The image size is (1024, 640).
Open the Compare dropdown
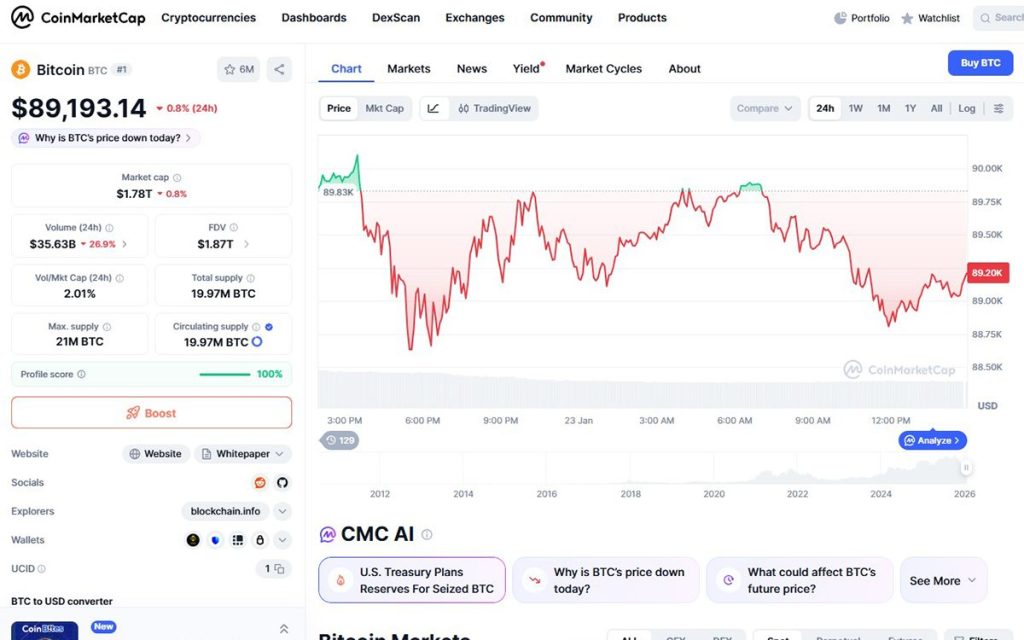(x=765, y=109)
